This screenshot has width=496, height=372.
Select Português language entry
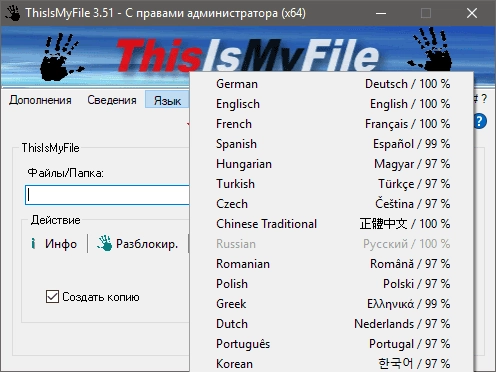point(332,344)
